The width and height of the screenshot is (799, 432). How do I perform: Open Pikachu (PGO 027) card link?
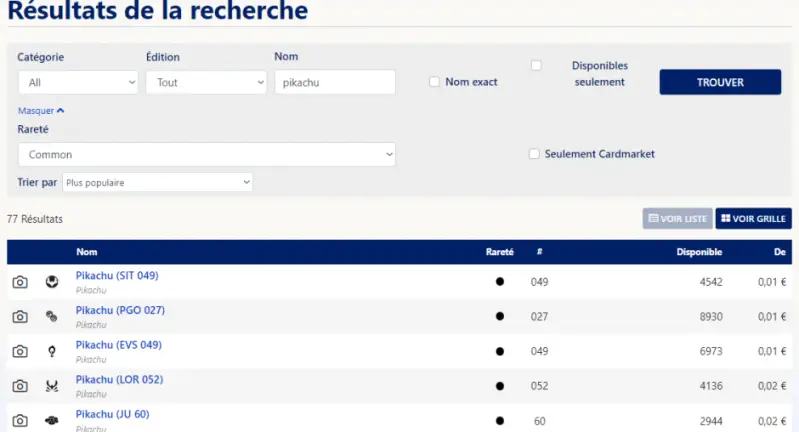120,310
